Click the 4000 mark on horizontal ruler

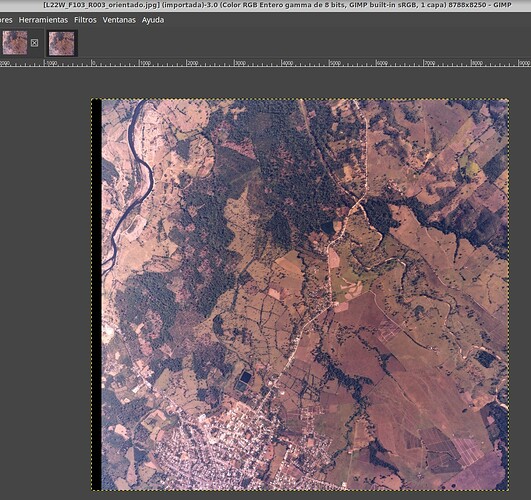(287, 63)
